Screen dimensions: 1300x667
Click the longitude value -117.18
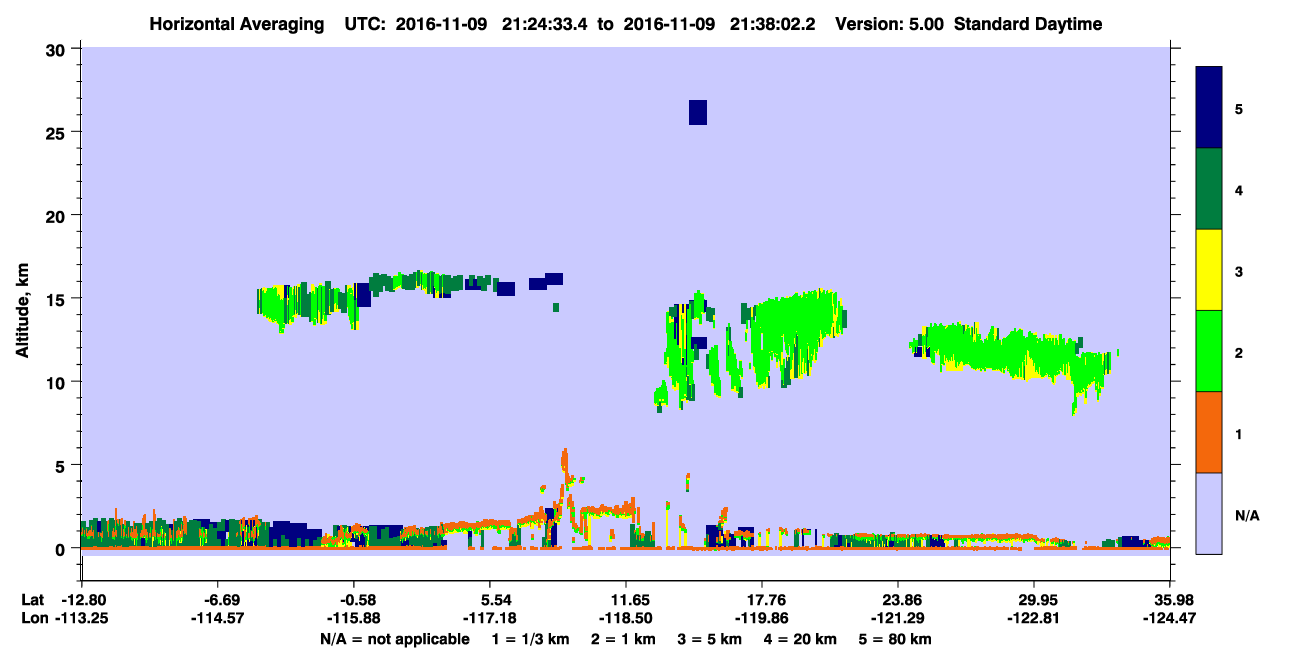click(489, 618)
